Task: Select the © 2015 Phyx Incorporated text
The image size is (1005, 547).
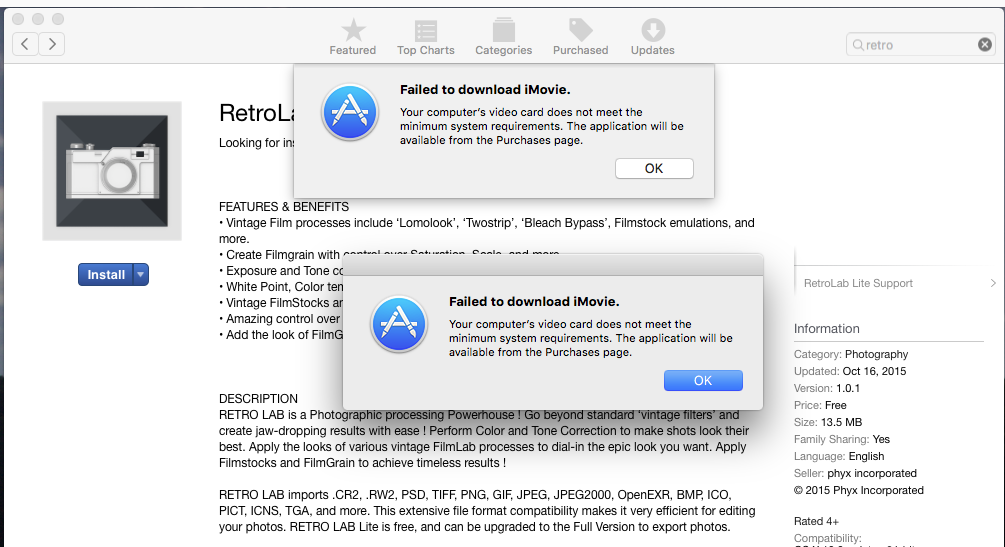Action: pos(859,490)
